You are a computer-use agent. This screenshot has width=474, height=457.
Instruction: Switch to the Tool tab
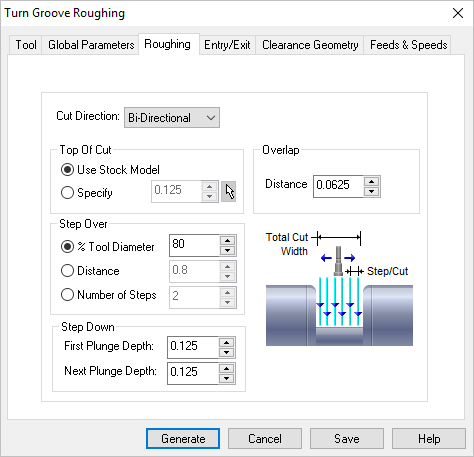point(26,45)
